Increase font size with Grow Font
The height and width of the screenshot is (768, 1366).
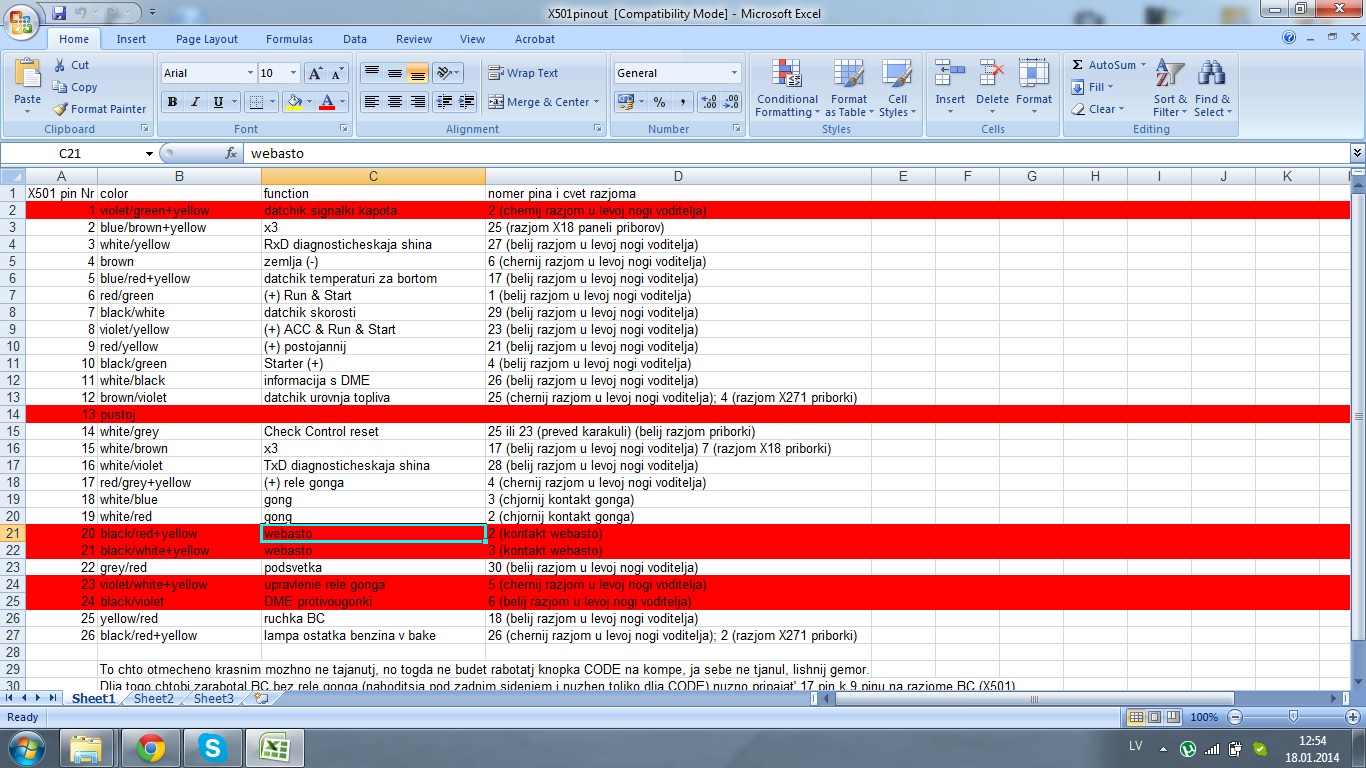[315, 73]
